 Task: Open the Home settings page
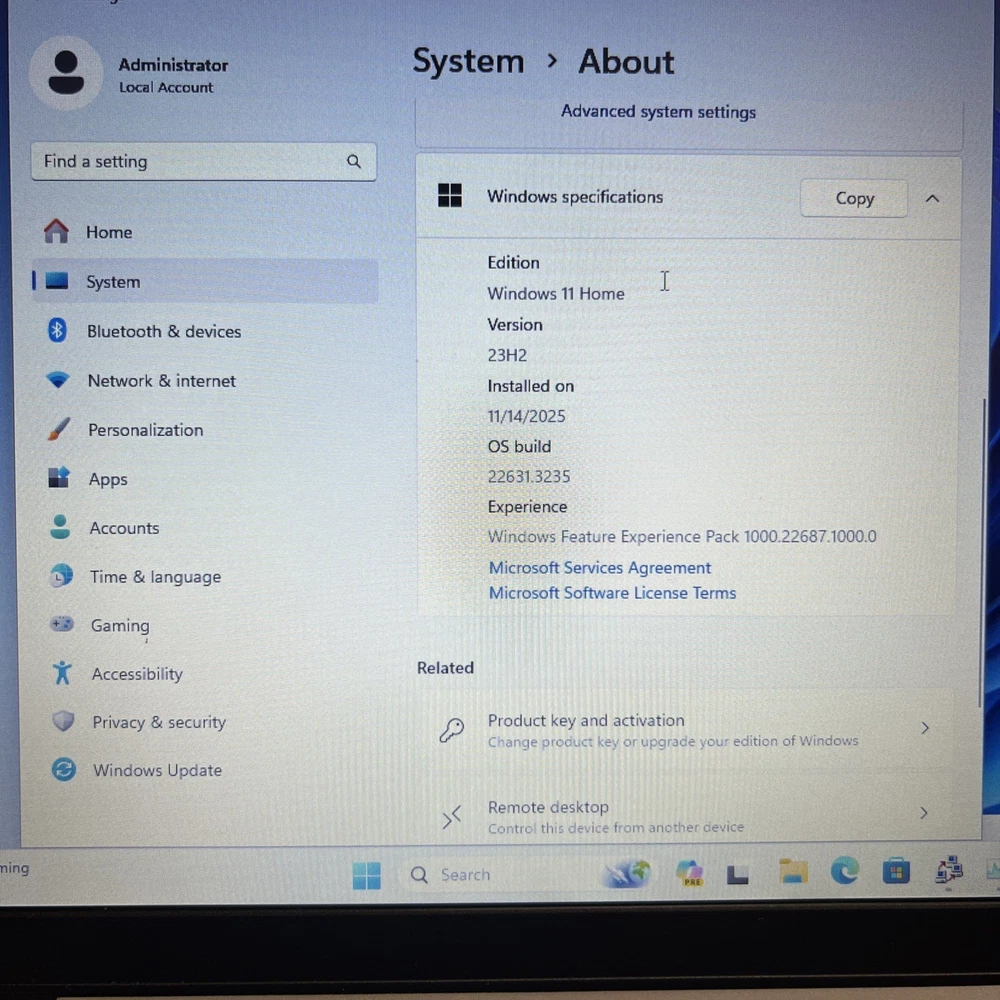[x=108, y=232]
